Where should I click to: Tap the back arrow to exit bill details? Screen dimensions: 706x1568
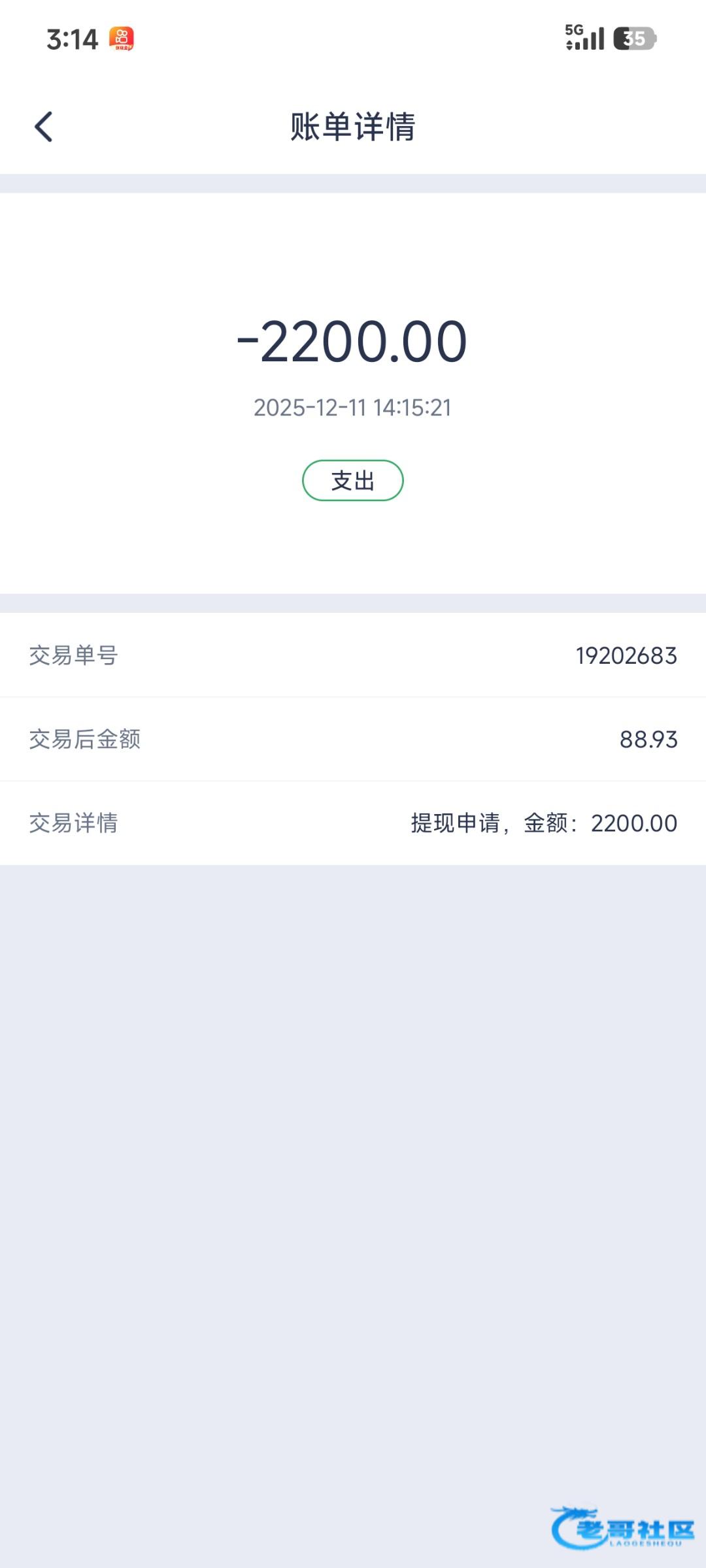(x=43, y=127)
